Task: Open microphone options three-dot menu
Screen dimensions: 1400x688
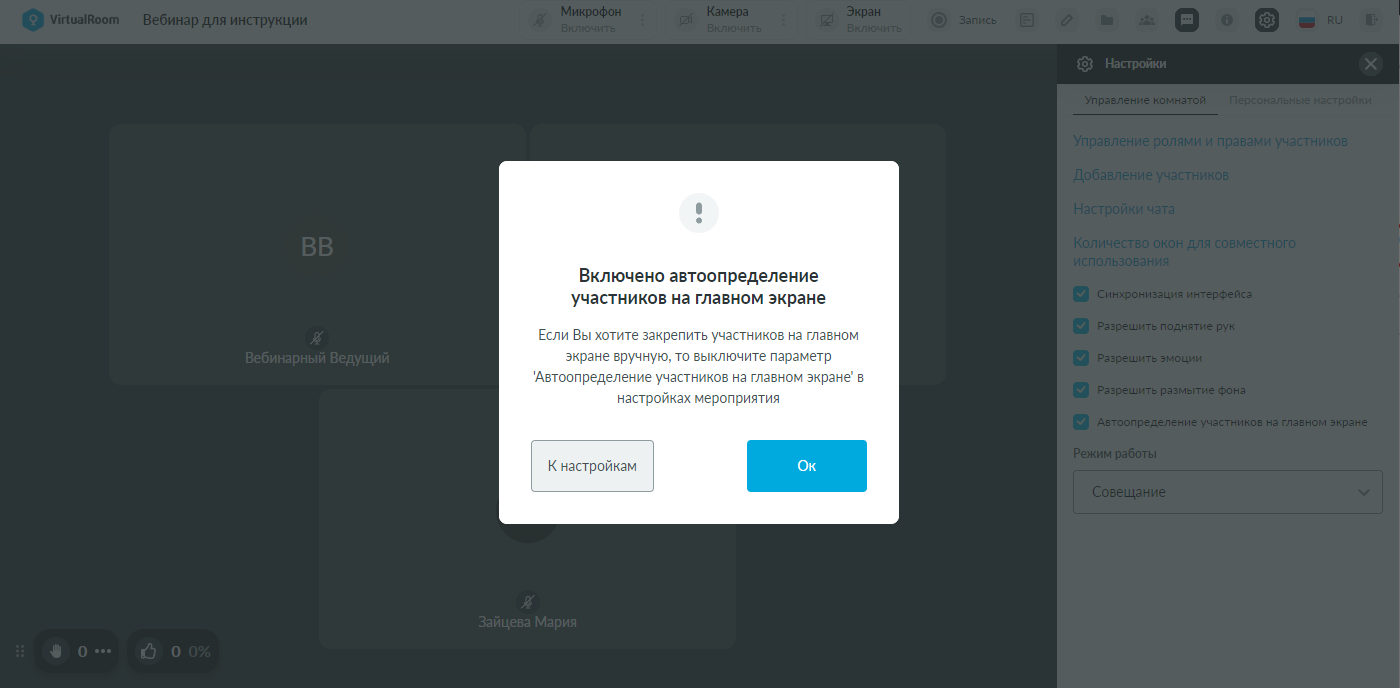Action: coord(643,20)
